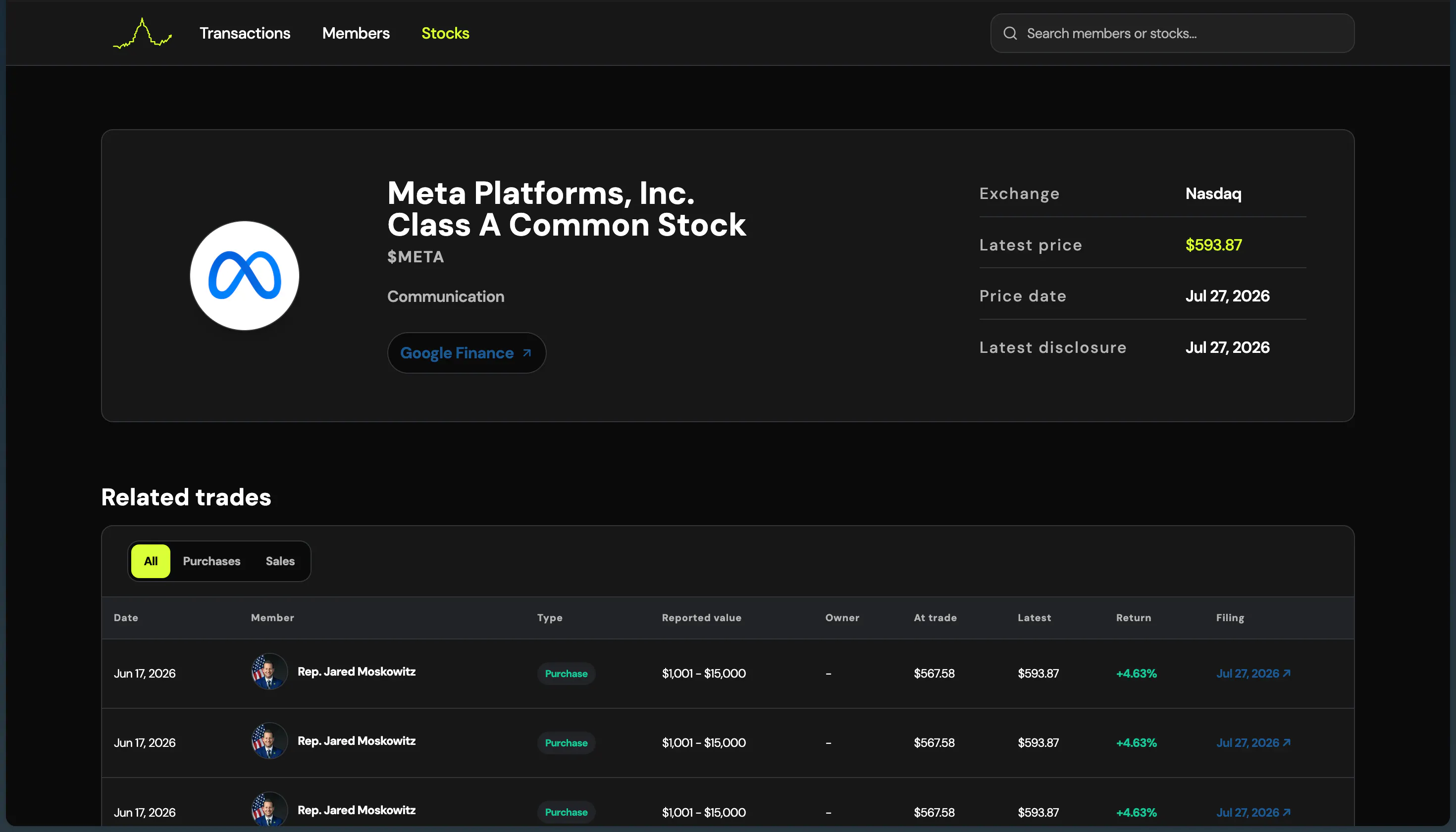Click first row's Purchase badge
This screenshot has height=832, width=1456.
click(x=566, y=674)
